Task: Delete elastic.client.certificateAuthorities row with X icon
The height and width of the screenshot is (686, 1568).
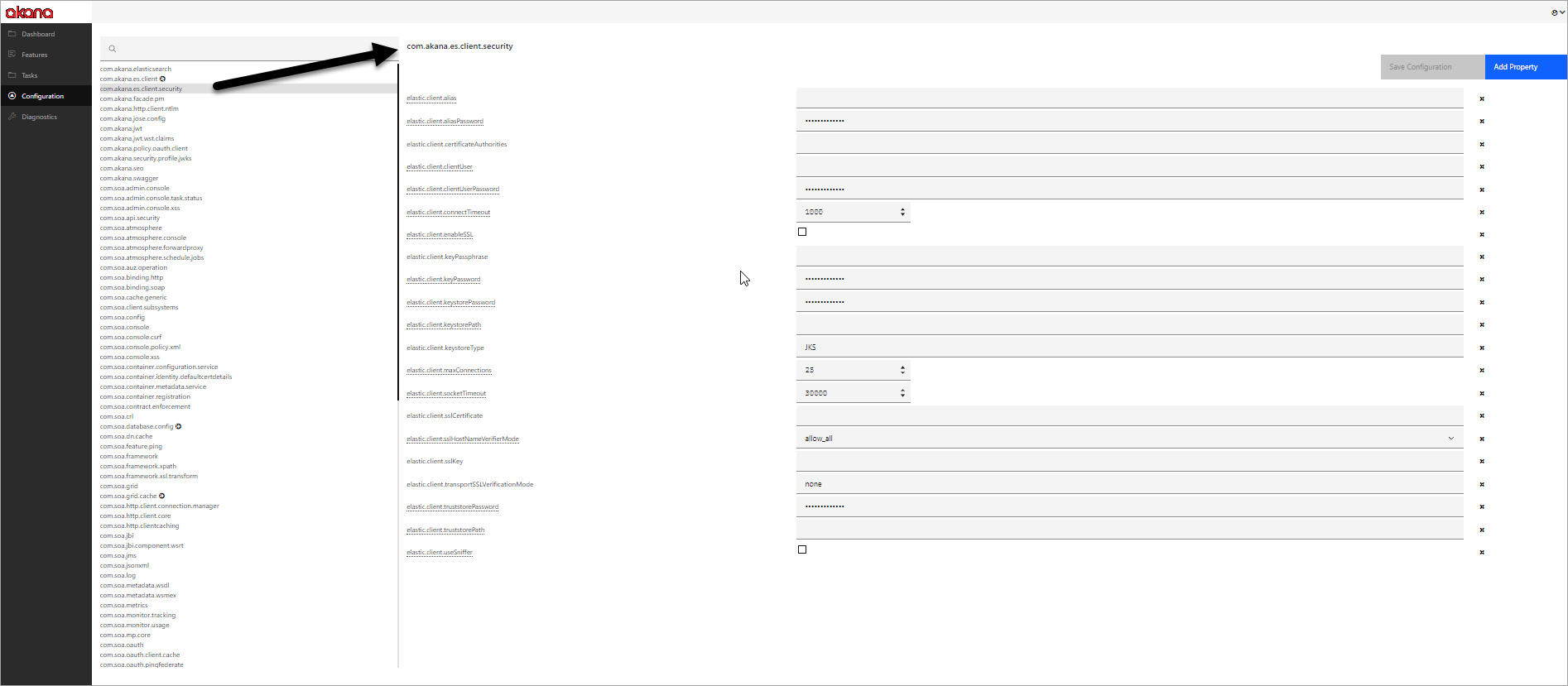Action: 1482,144
